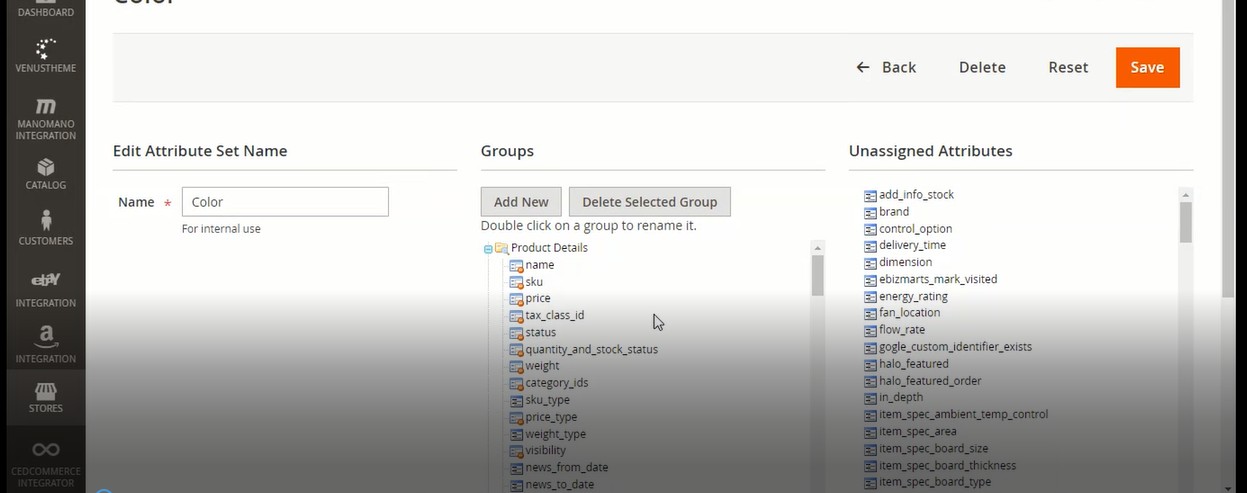Select item_spec_board_thickness attribute
Image resolution: width=1247 pixels, height=493 pixels.
pyautogui.click(x=948, y=465)
